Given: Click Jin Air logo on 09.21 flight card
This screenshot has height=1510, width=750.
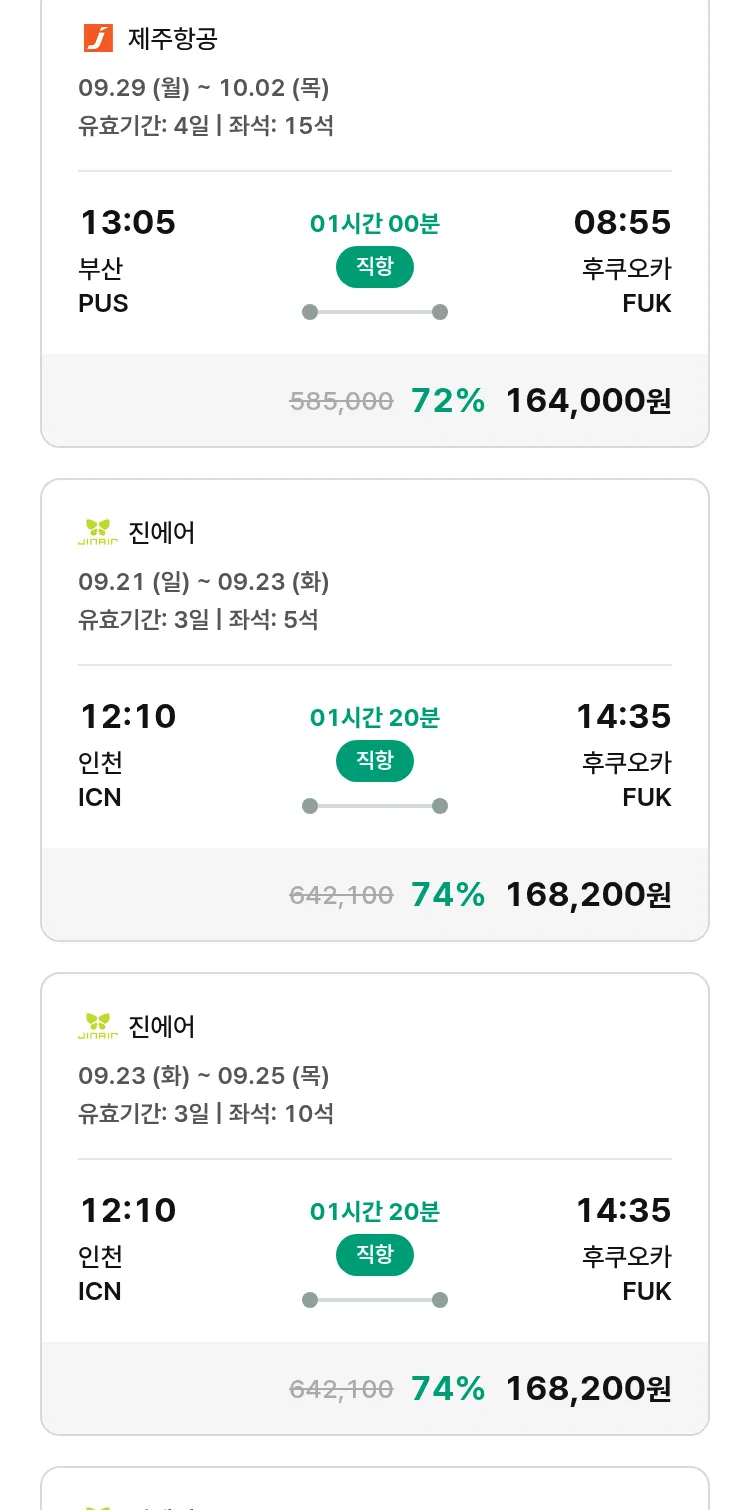Looking at the screenshot, I should point(98,532).
